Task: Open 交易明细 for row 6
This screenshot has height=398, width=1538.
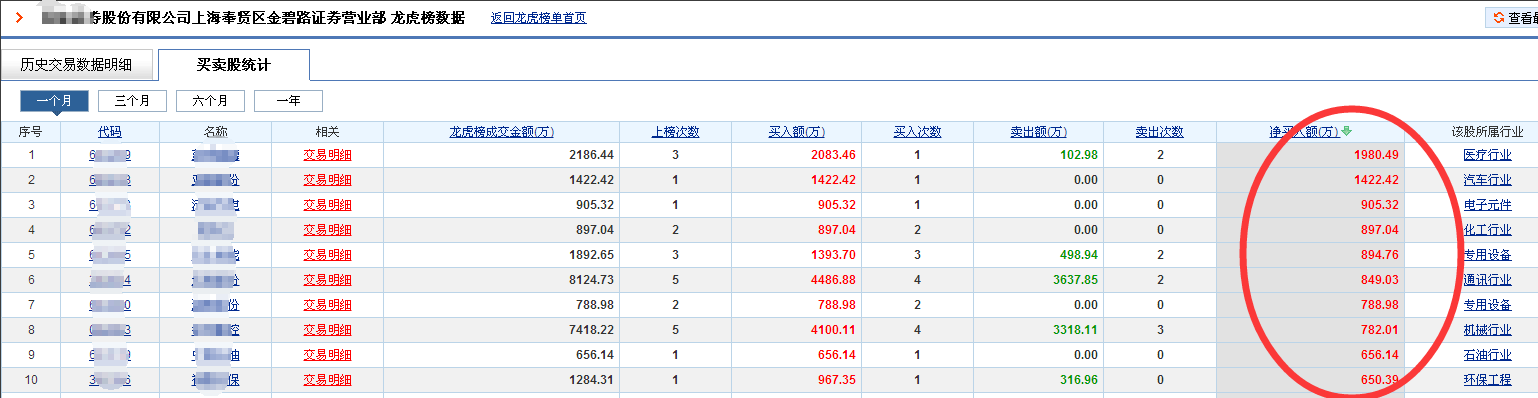Action: 328,280
